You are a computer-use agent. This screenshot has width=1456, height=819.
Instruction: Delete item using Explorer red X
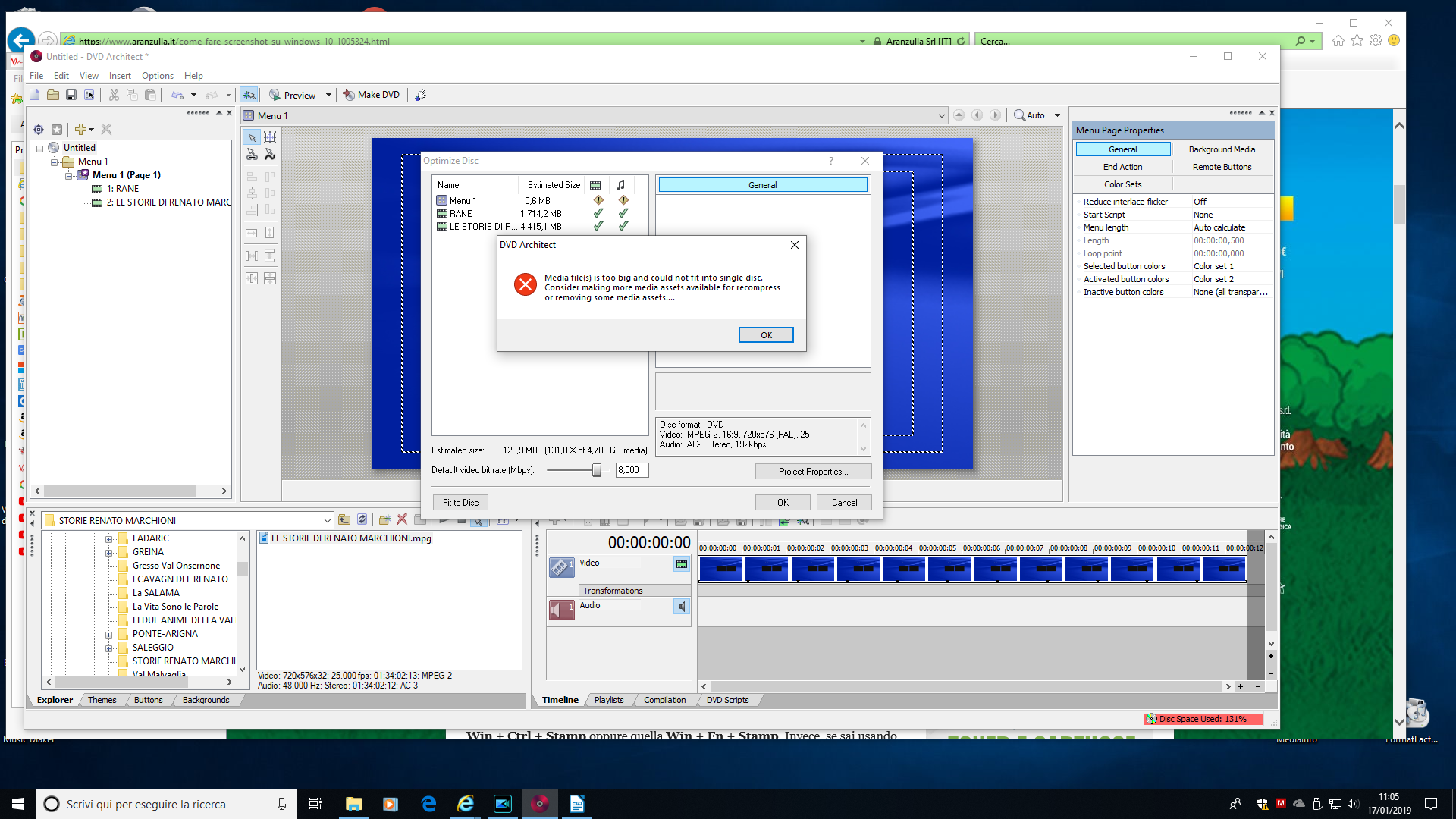click(402, 519)
